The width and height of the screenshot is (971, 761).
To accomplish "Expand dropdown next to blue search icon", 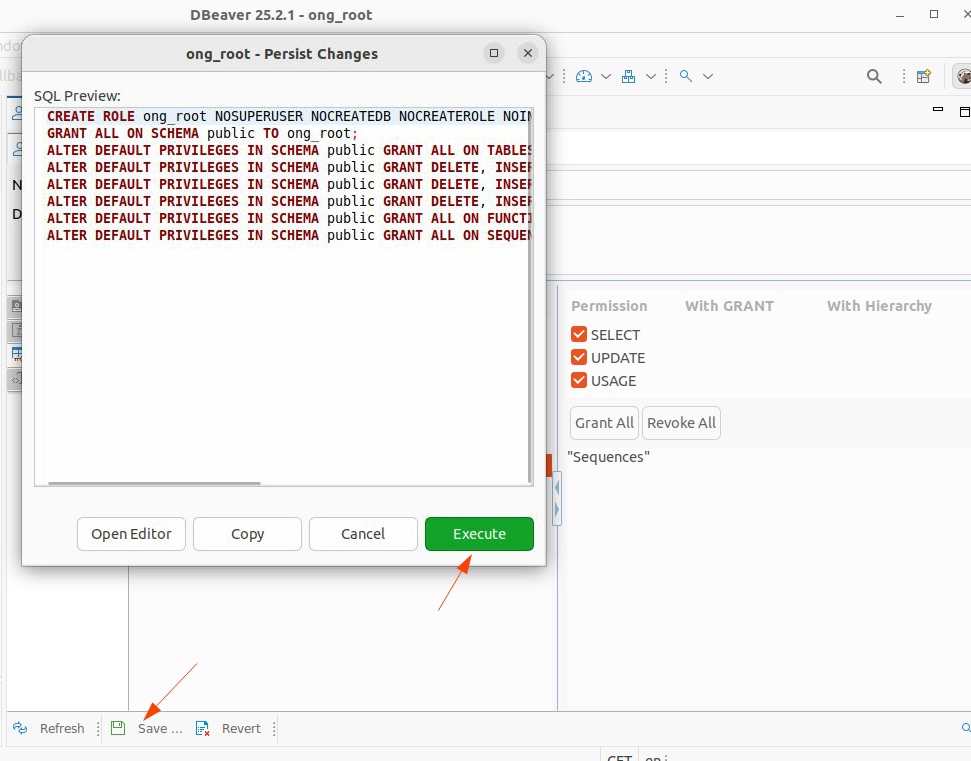I will [708, 76].
